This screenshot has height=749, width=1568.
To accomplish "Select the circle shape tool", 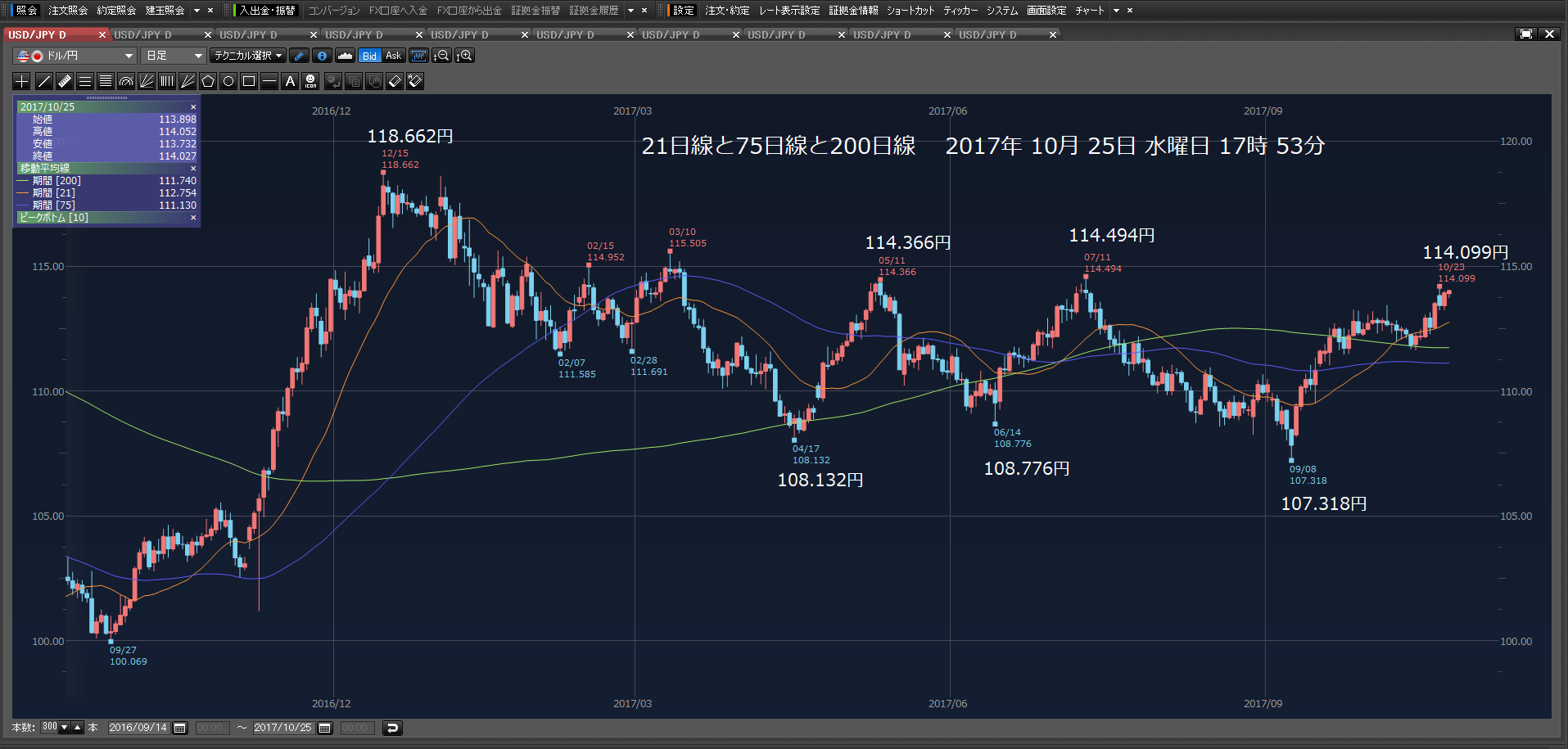I will click(228, 81).
